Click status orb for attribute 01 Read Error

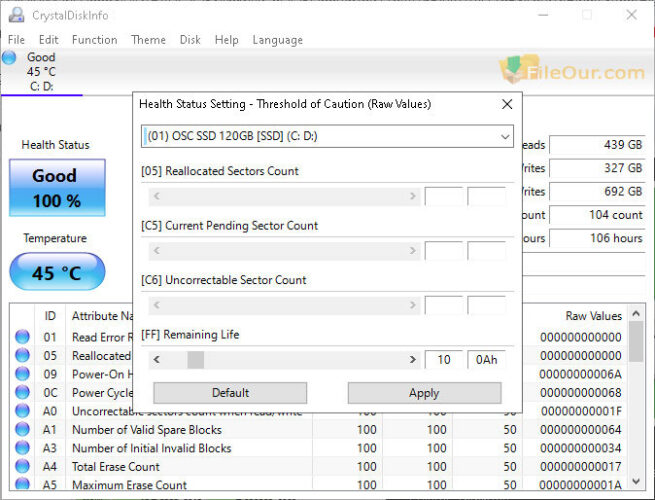[23, 337]
